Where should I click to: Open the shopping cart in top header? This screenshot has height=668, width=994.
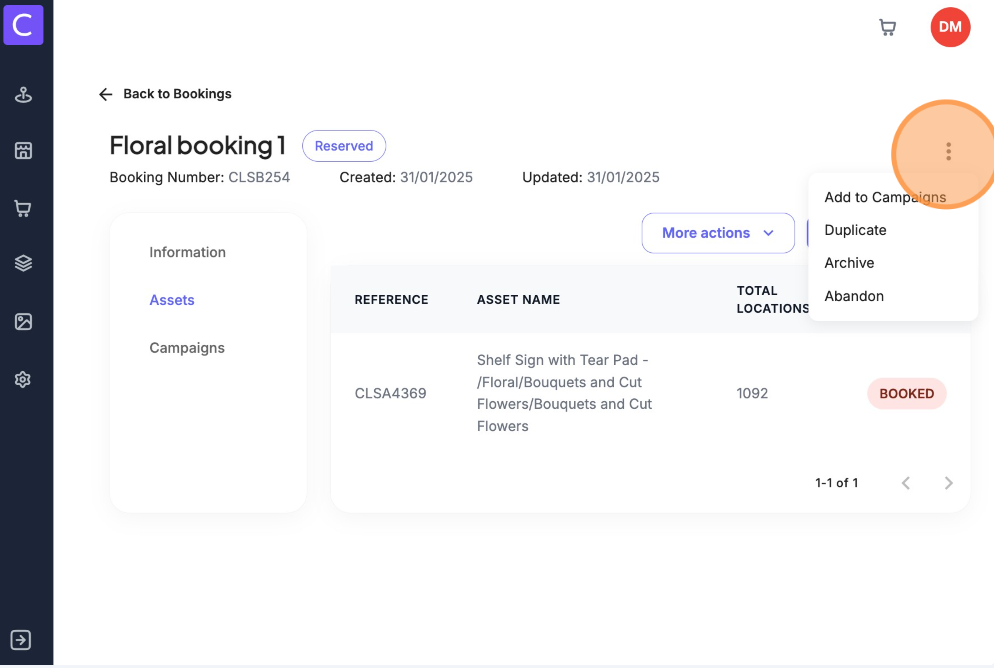[887, 27]
